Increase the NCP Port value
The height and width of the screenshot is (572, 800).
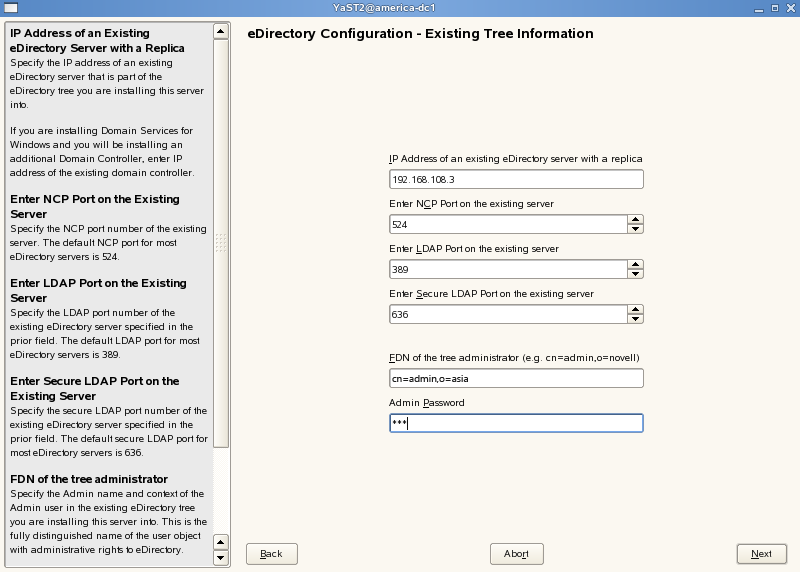(634, 219)
